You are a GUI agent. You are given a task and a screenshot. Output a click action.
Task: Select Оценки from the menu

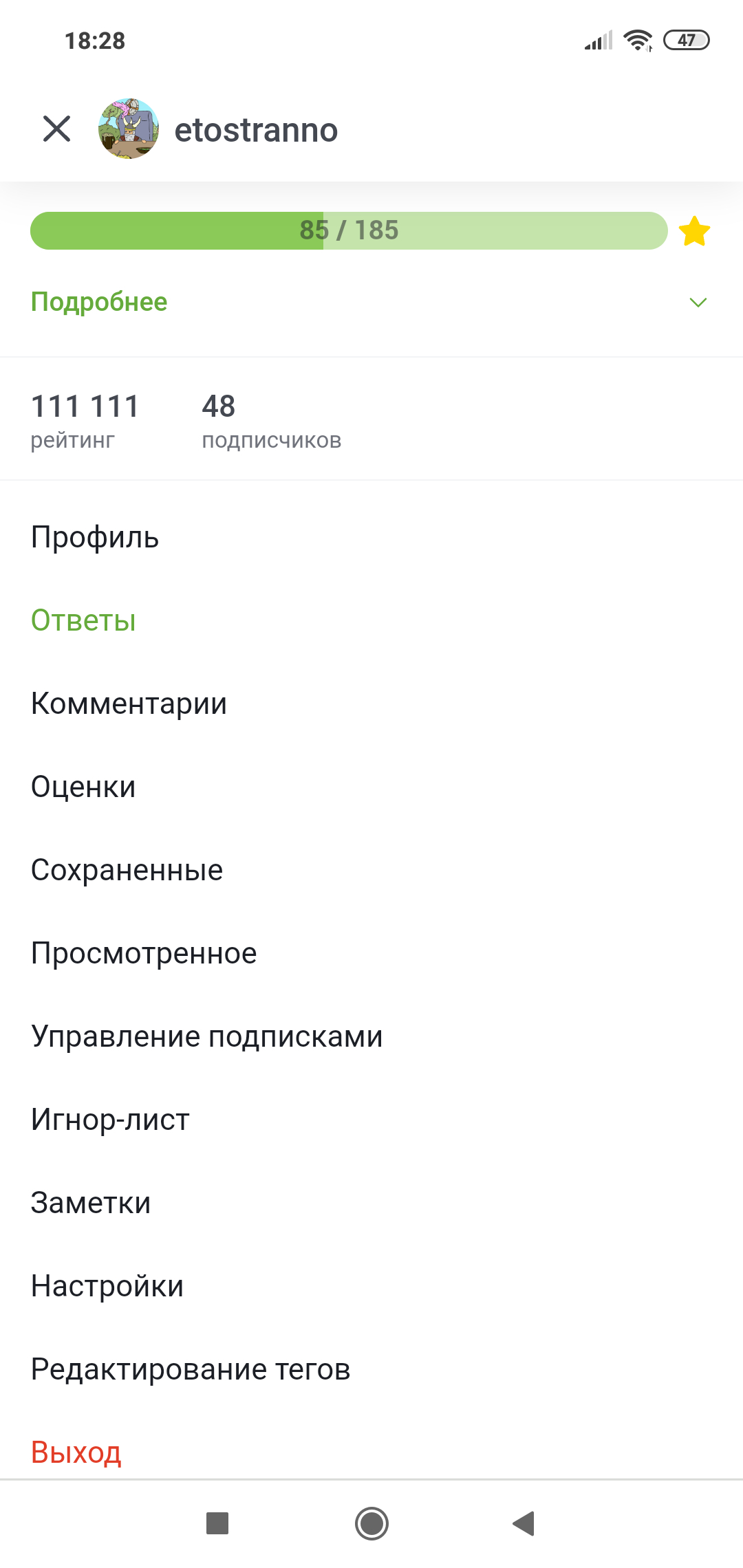[x=83, y=787]
